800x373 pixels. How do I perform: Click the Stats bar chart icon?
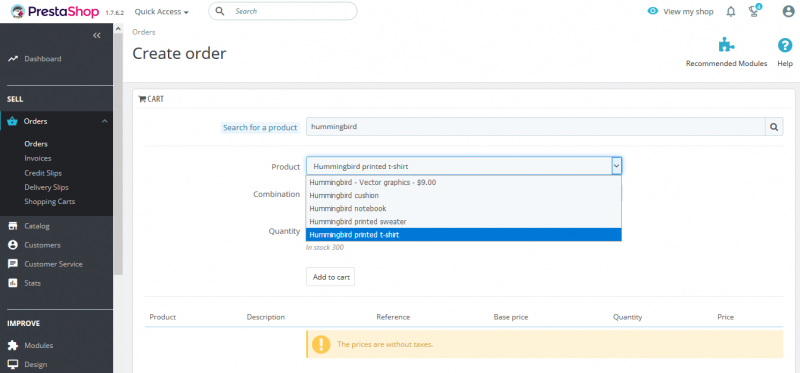(13, 283)
